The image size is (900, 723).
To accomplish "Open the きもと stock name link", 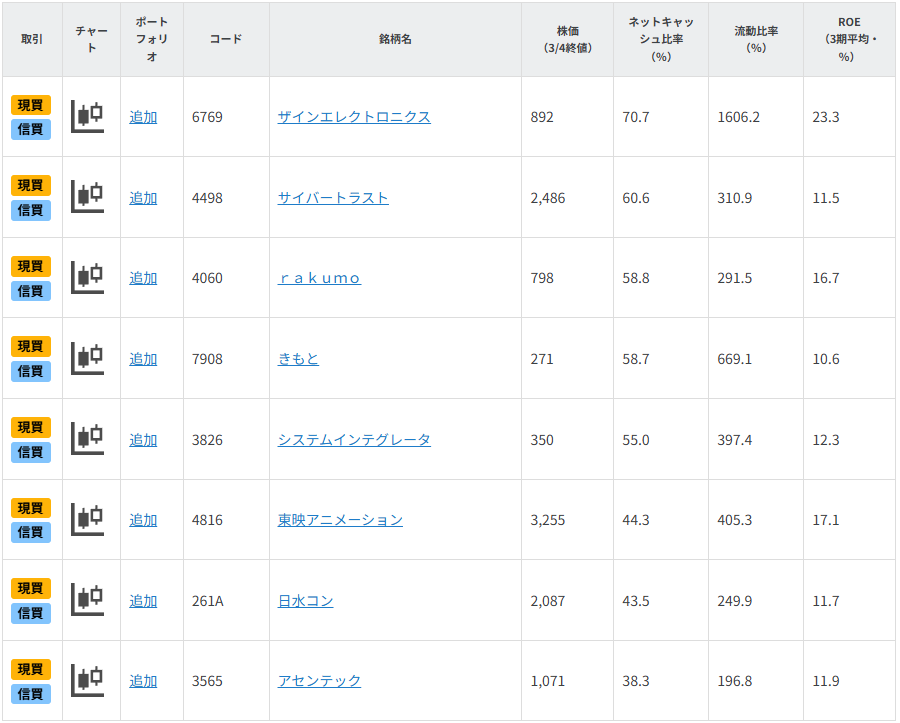I will tap(298, 359).
